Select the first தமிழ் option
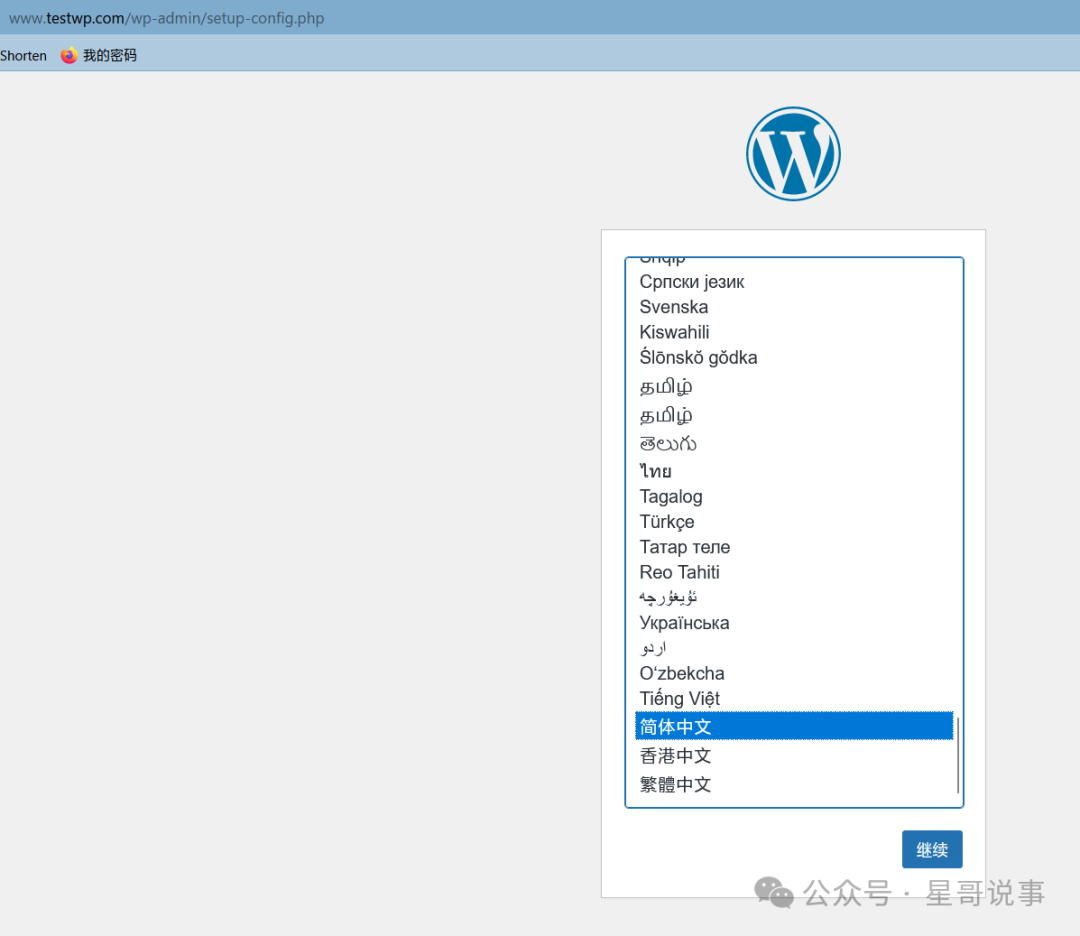The image size is (1080, 936). tap(794, 386)
